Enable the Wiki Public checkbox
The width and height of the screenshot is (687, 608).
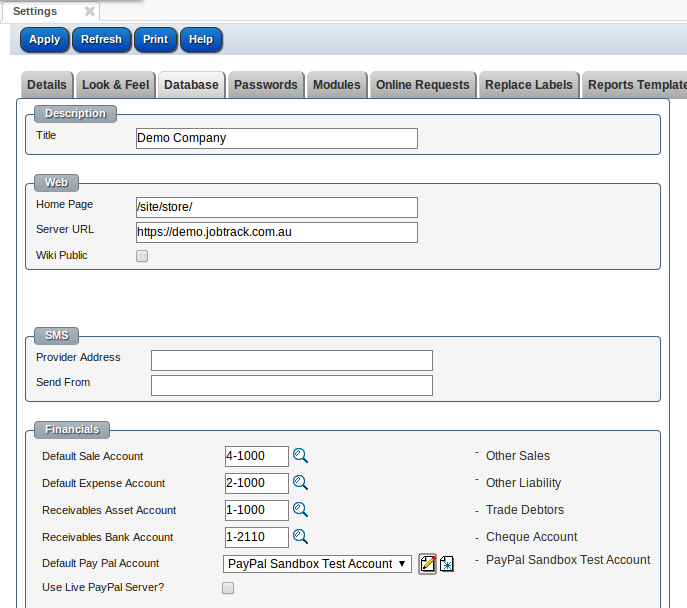pyautogui.click(x=142, y=256)
